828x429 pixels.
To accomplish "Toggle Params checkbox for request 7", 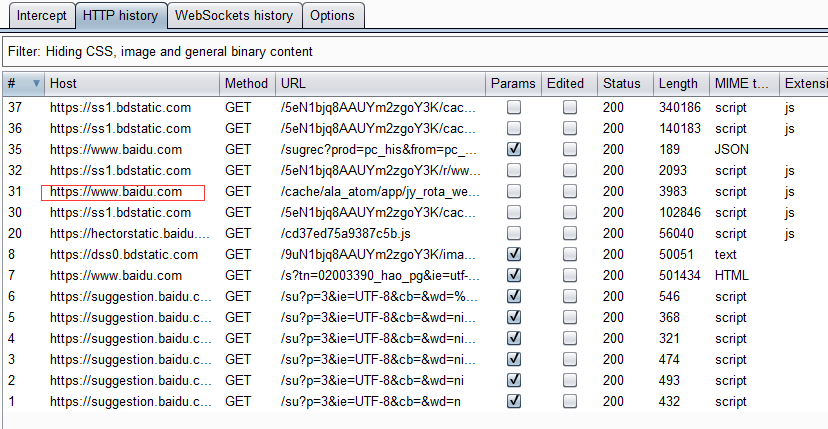I will (513, 275).
